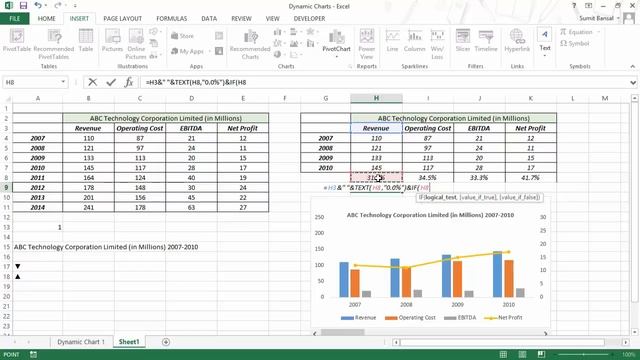Image resolution: width=640 pixels, height=360 pixels.
Task: Click the Excel Help question mark
Action: [574, 6]
